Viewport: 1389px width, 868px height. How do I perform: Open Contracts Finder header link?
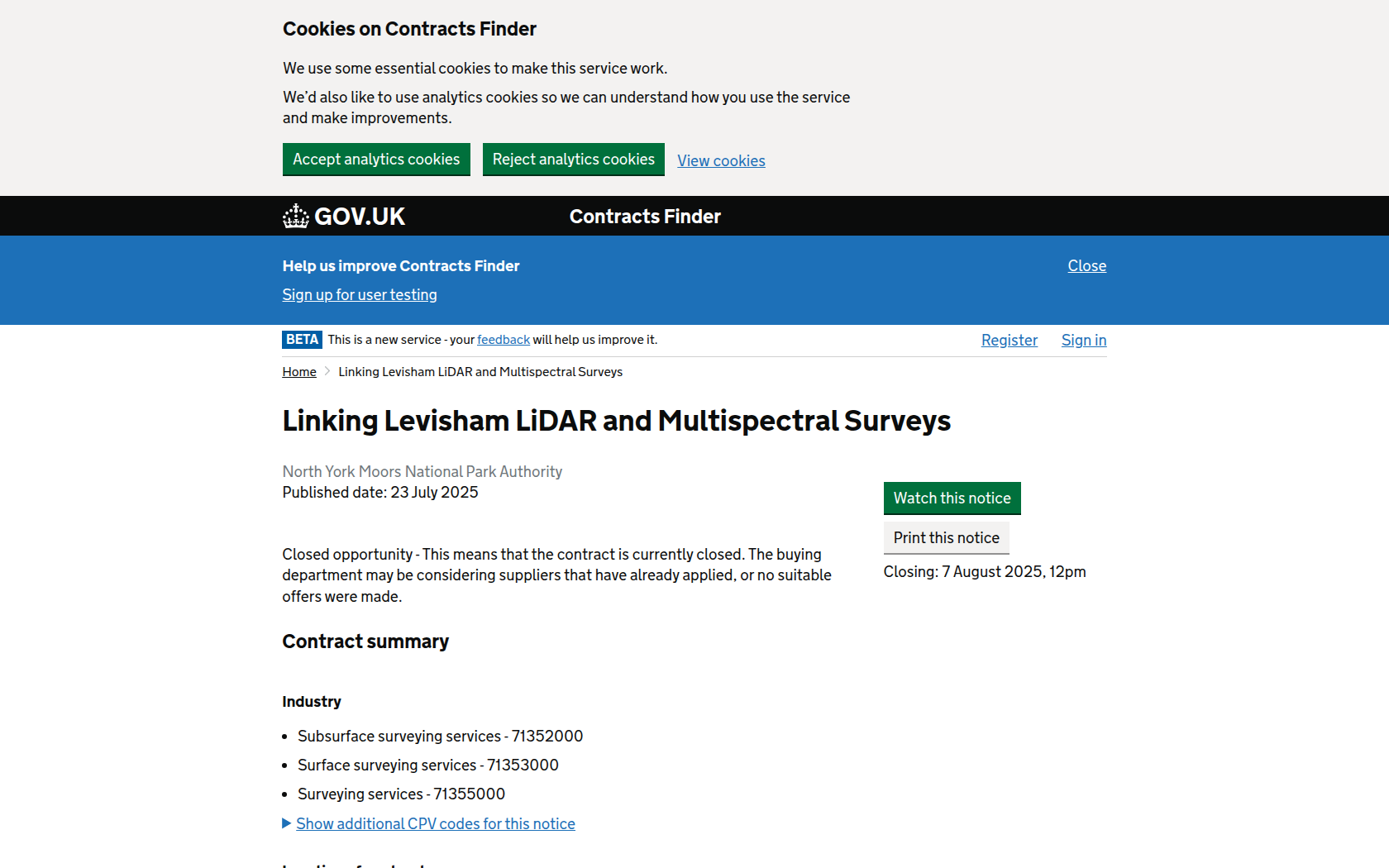pos(644,216)
